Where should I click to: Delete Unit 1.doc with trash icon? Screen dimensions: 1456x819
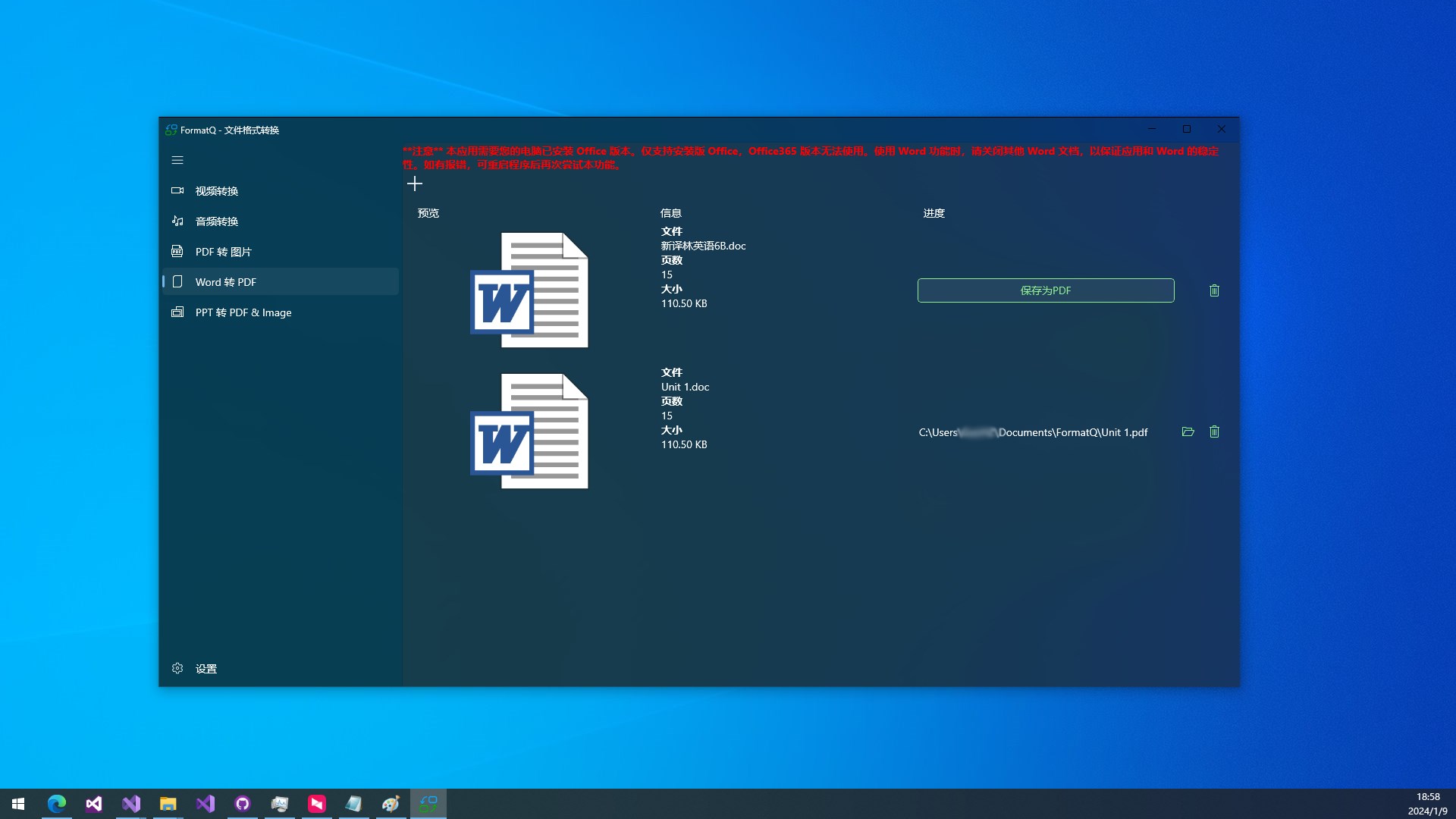pos(1214,431)
